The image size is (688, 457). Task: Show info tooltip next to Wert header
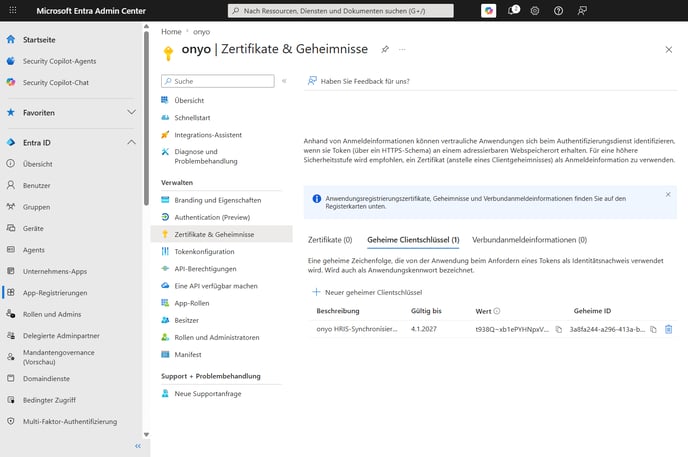click(x=497, y=311)
